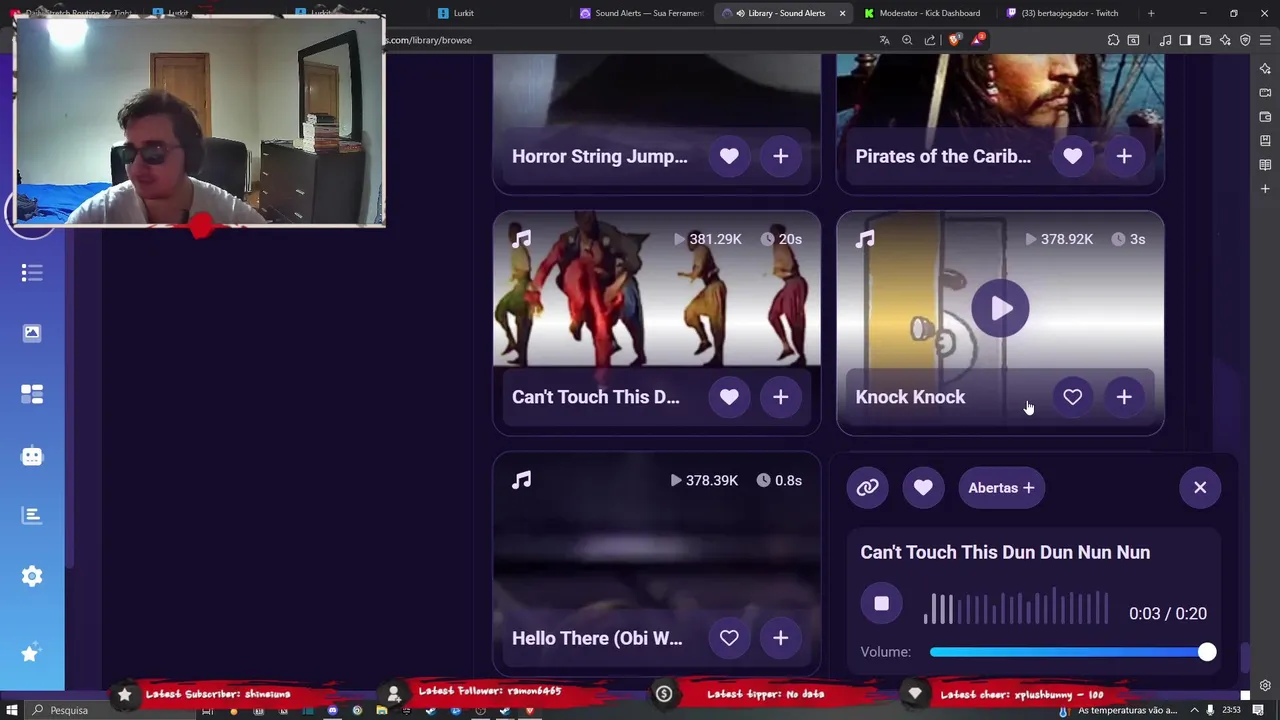Favorite the Can't Touch This card
Image resolution: width=1280 pixels, height=720 pixels.
coord(729,397)
